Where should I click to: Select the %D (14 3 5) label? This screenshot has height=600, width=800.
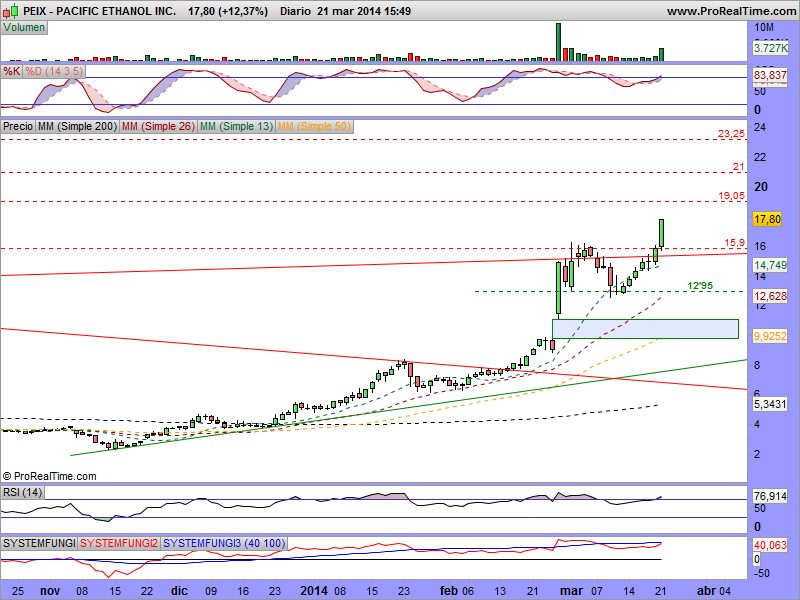[54, 71]
